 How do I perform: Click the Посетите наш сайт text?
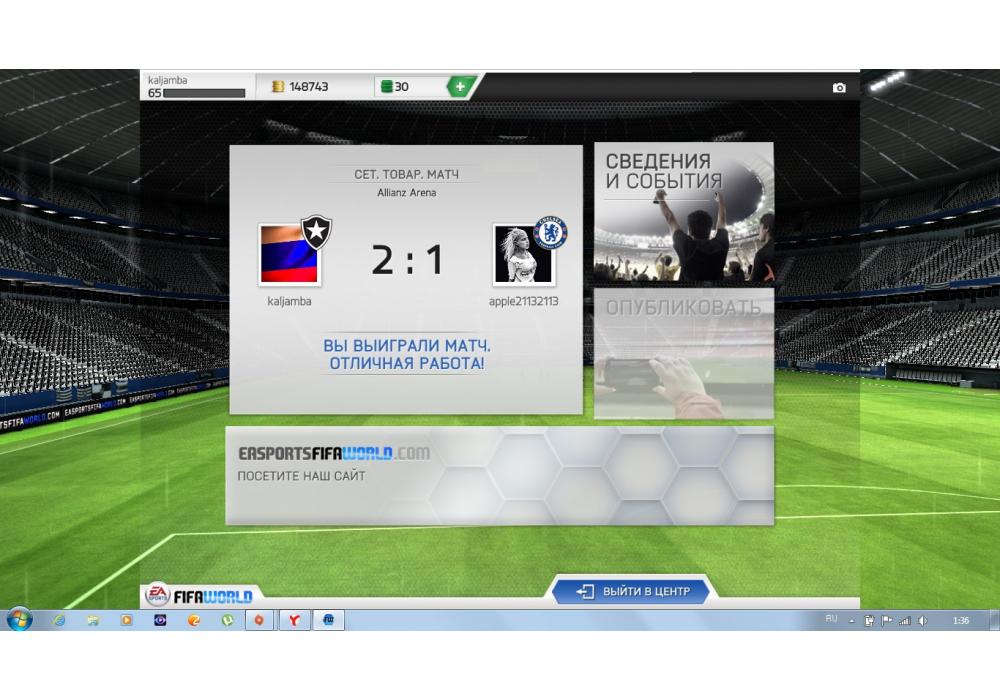pos(301,476)
